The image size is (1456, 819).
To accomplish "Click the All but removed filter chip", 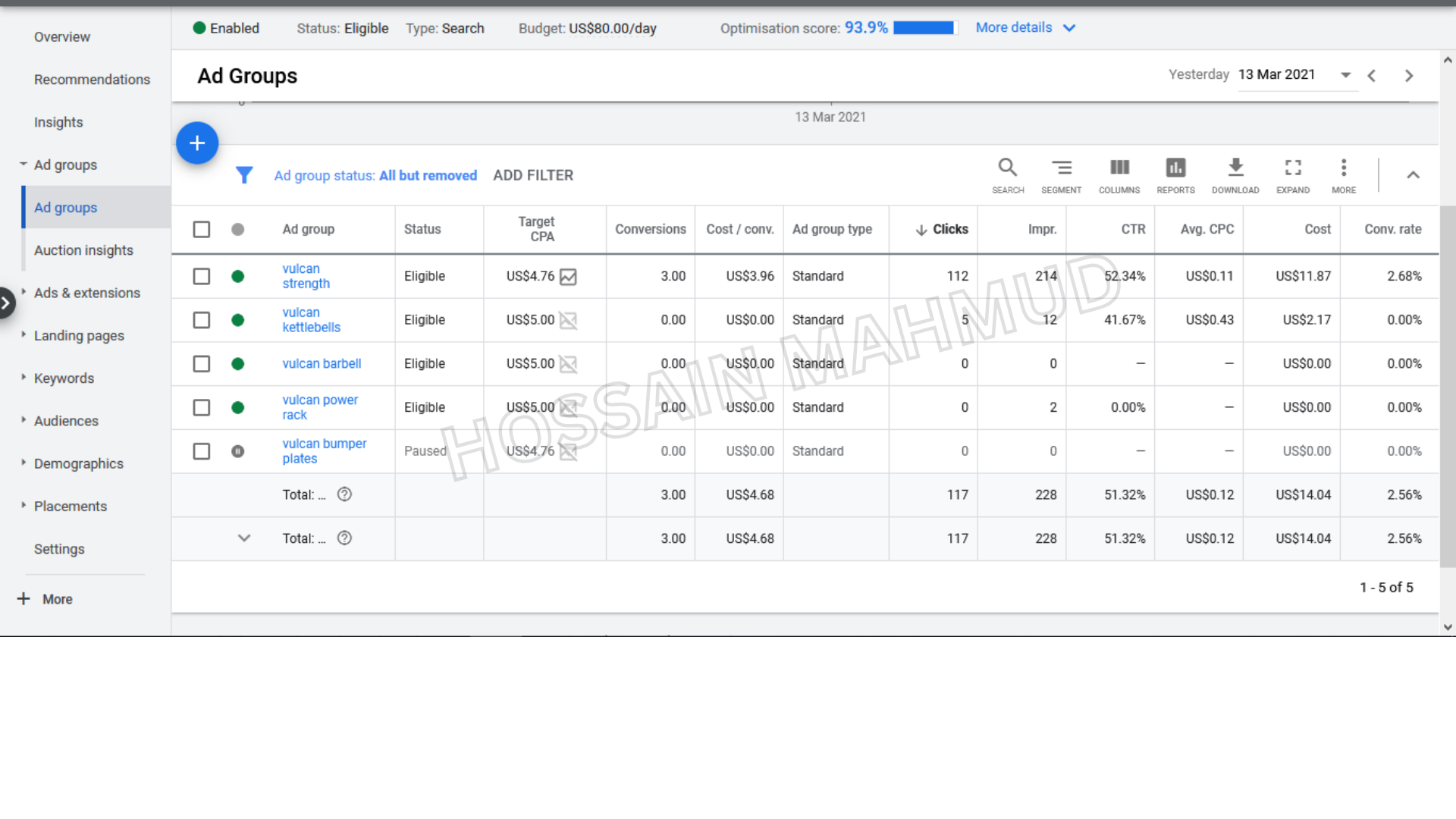I will [x=428, y=175].
